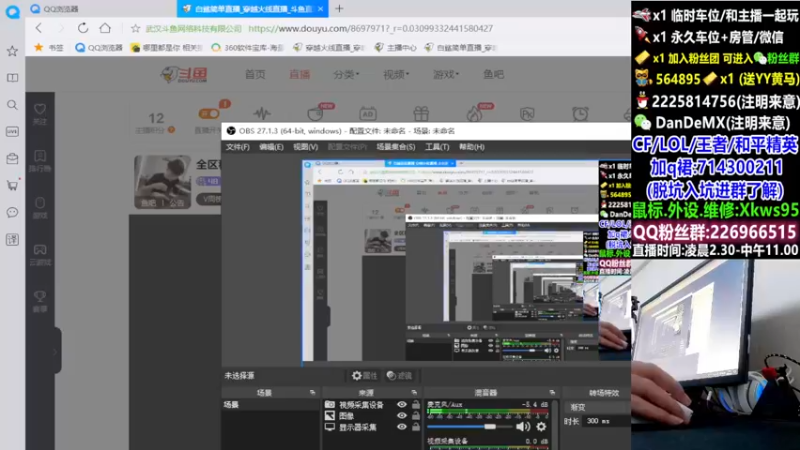Hide the 图像 source via its eye icon
Screen dimensions: 800x450
[x=402, y=416]
